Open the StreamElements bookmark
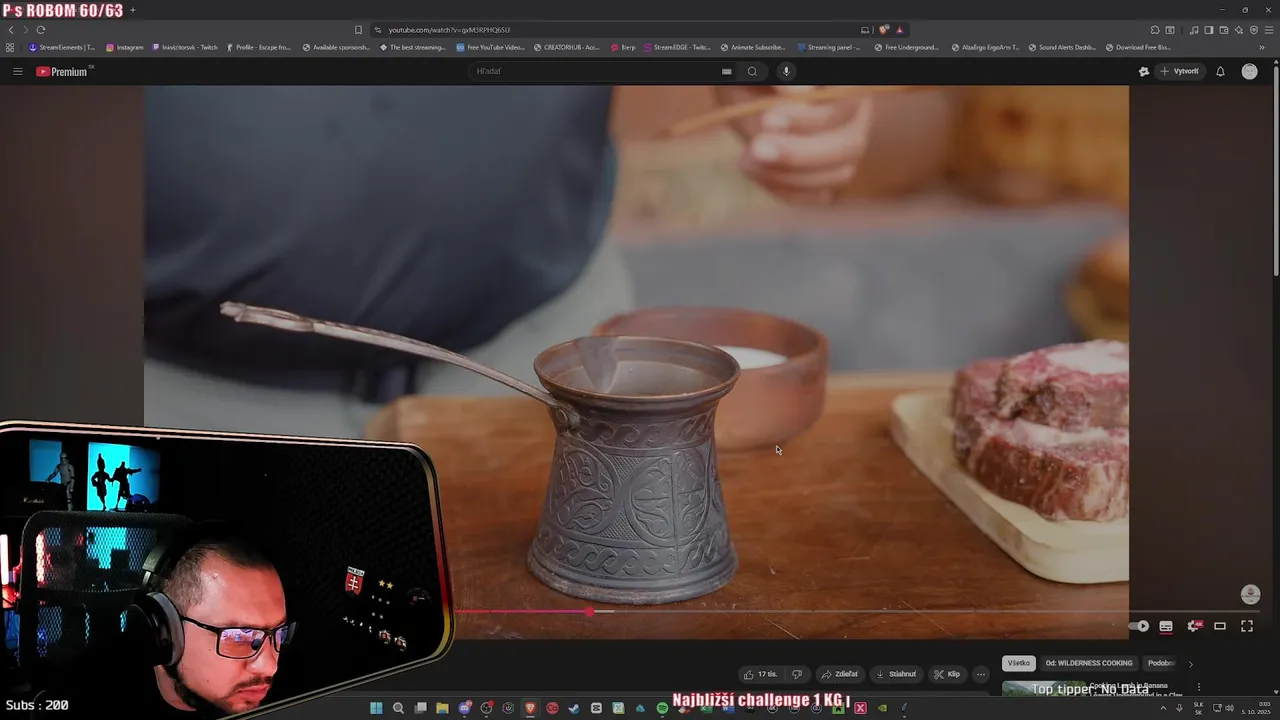Screen dimensions: 1280x720 pos(62,47)
